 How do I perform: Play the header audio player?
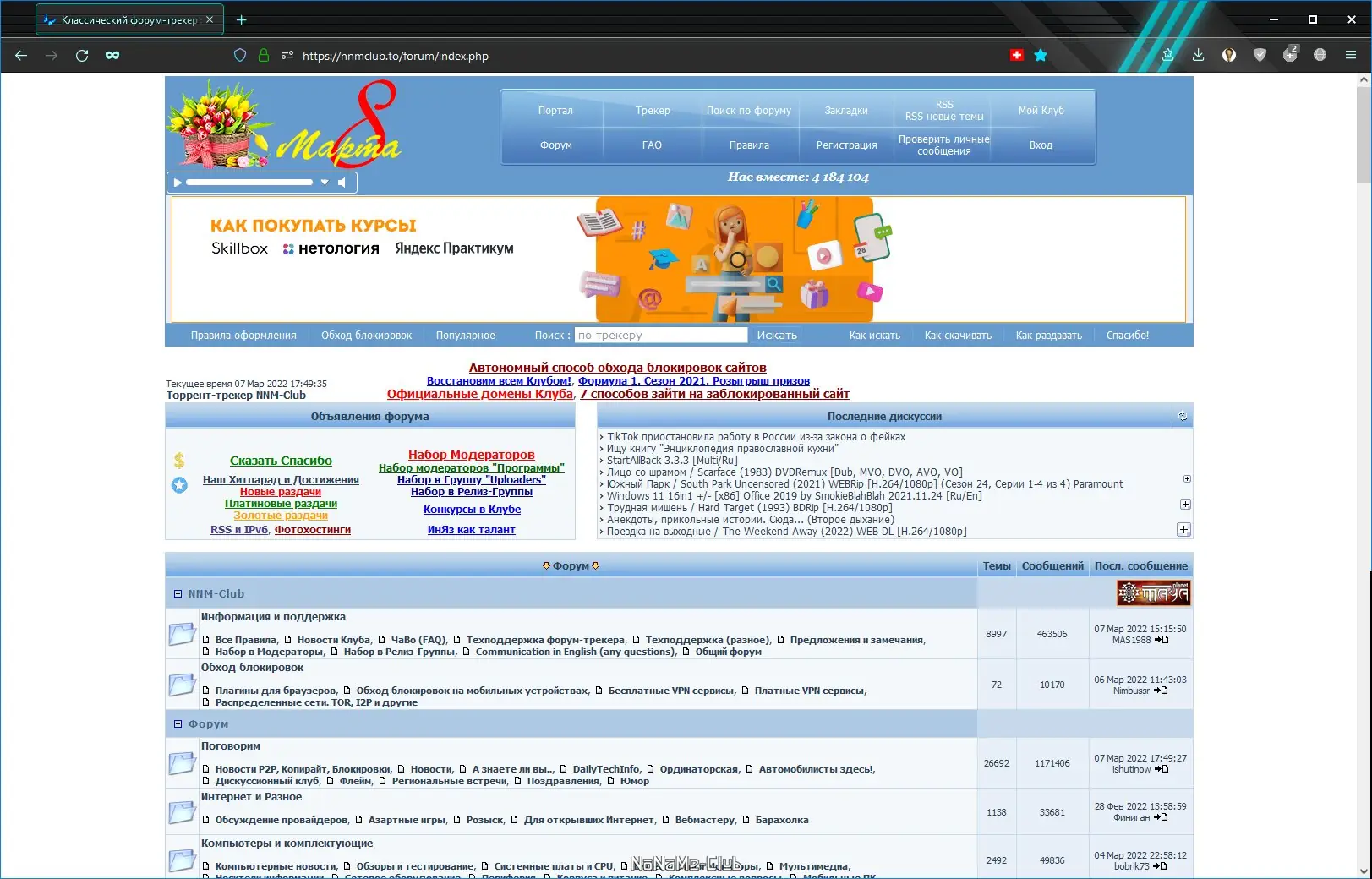(x=178, y=182)
